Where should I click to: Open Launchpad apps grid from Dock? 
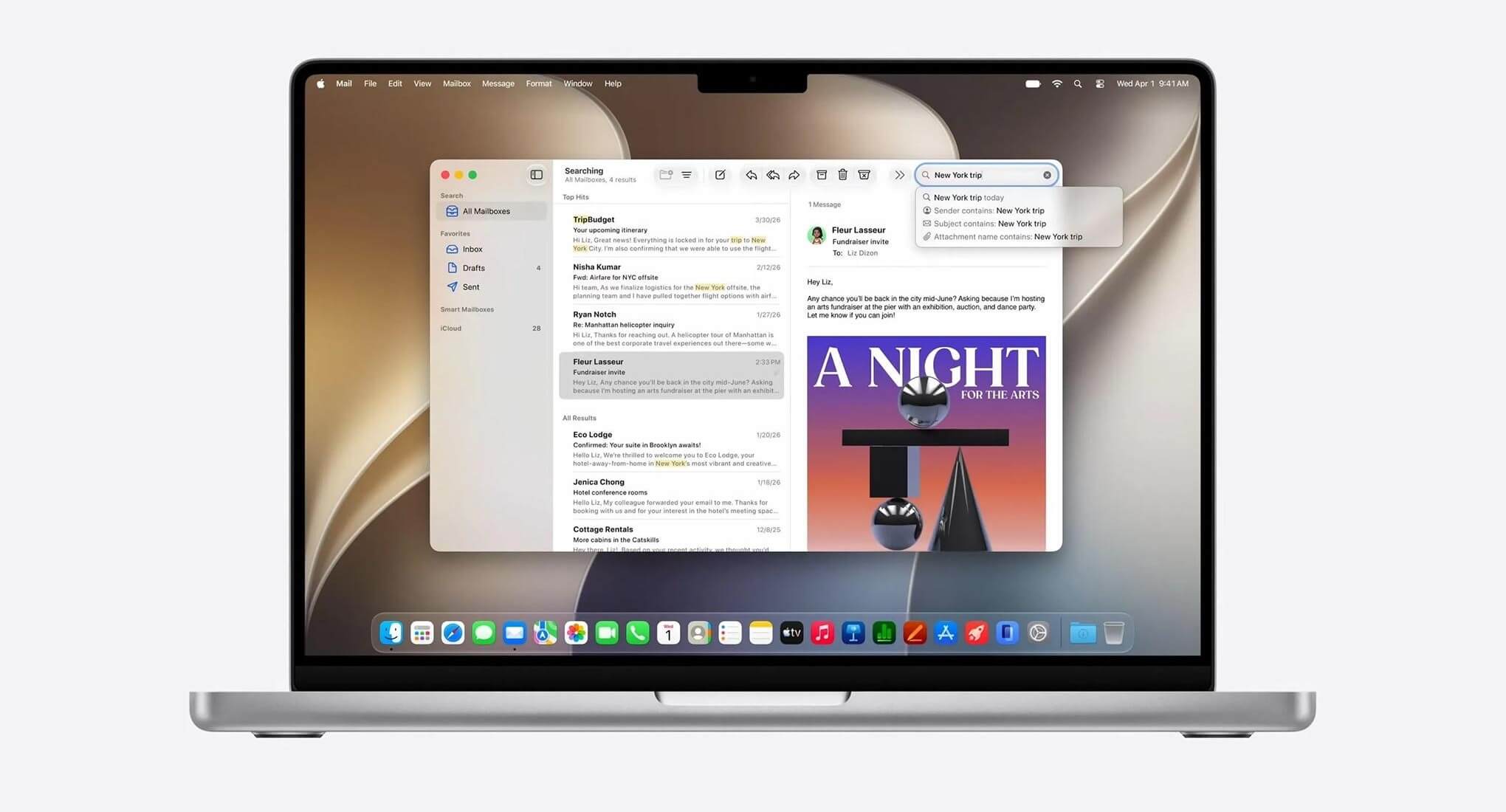422,633
